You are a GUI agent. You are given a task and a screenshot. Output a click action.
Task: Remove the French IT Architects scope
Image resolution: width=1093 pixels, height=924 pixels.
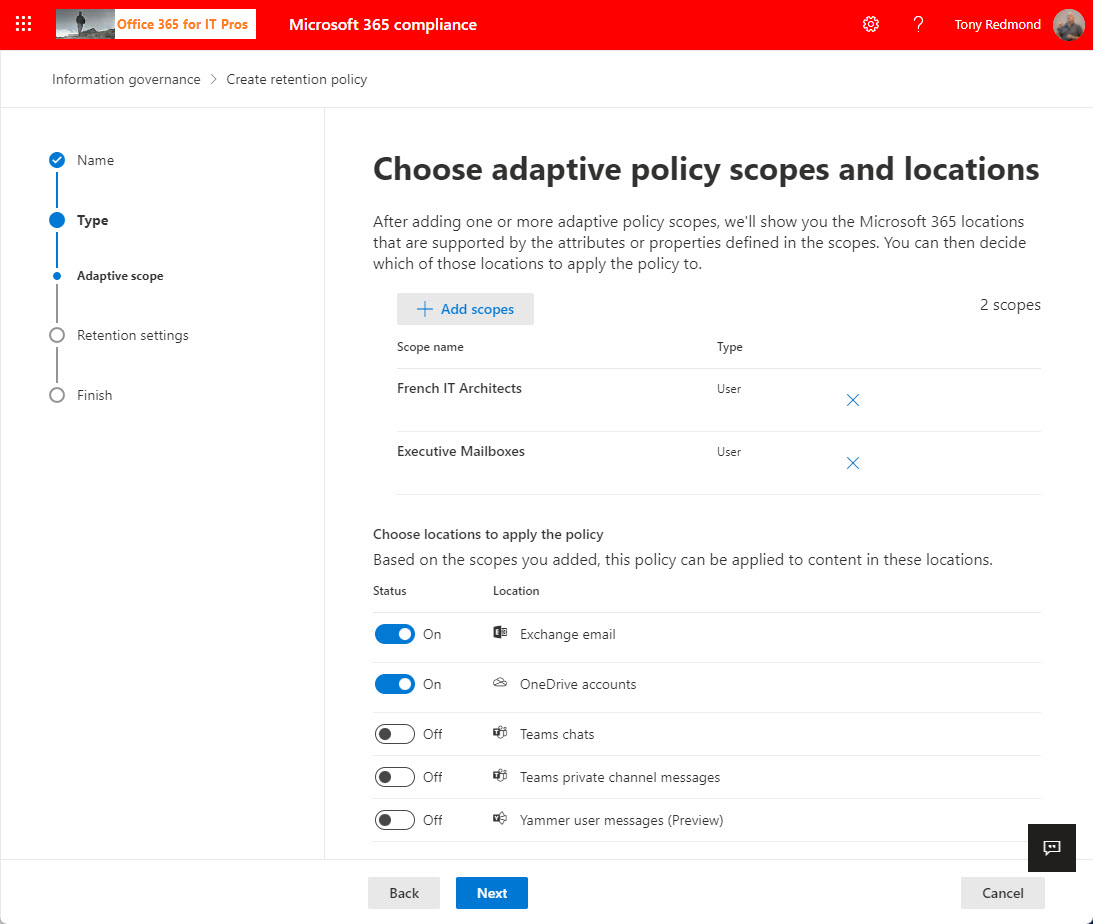point(852,399)
